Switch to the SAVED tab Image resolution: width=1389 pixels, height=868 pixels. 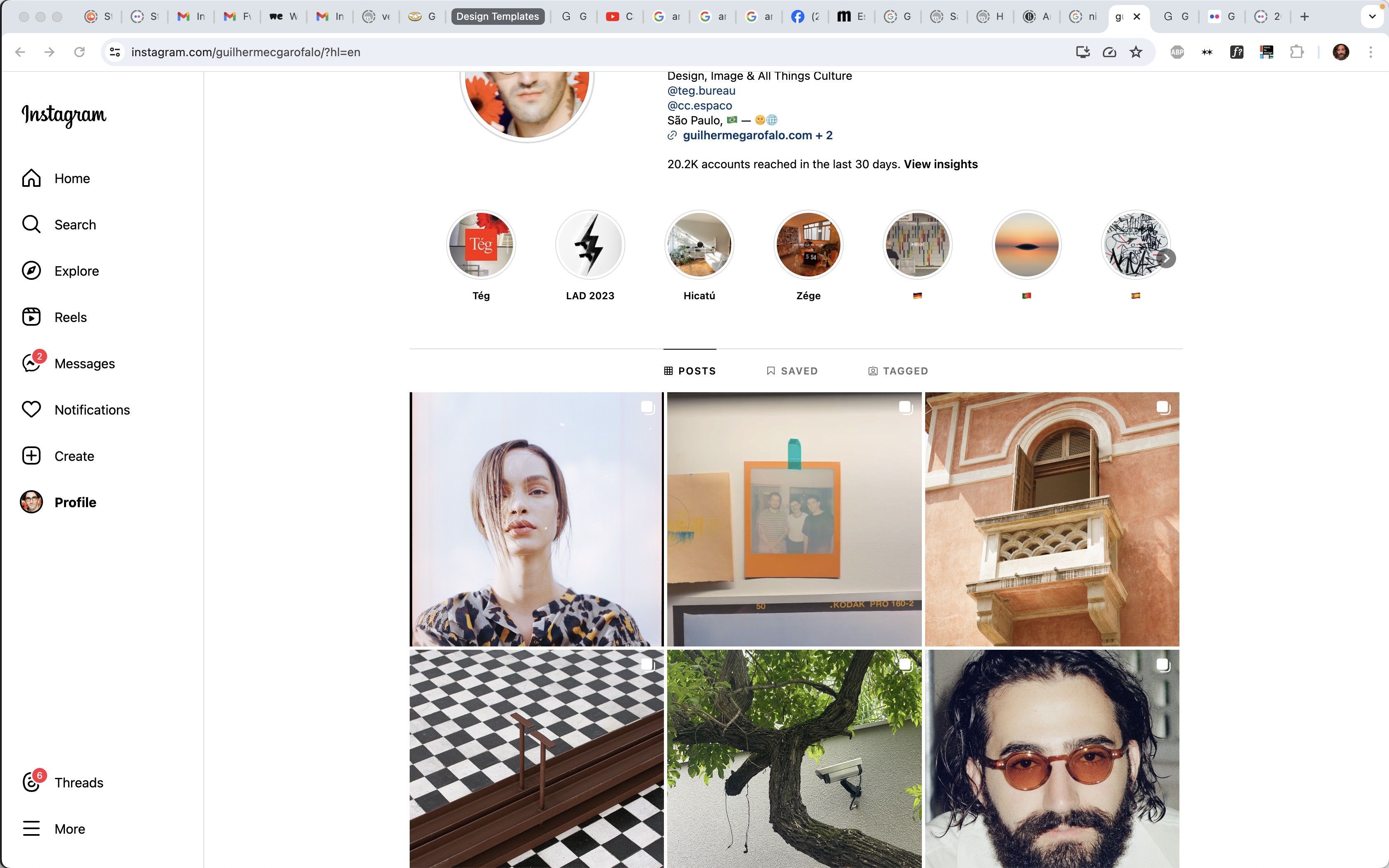click(792, 371)
